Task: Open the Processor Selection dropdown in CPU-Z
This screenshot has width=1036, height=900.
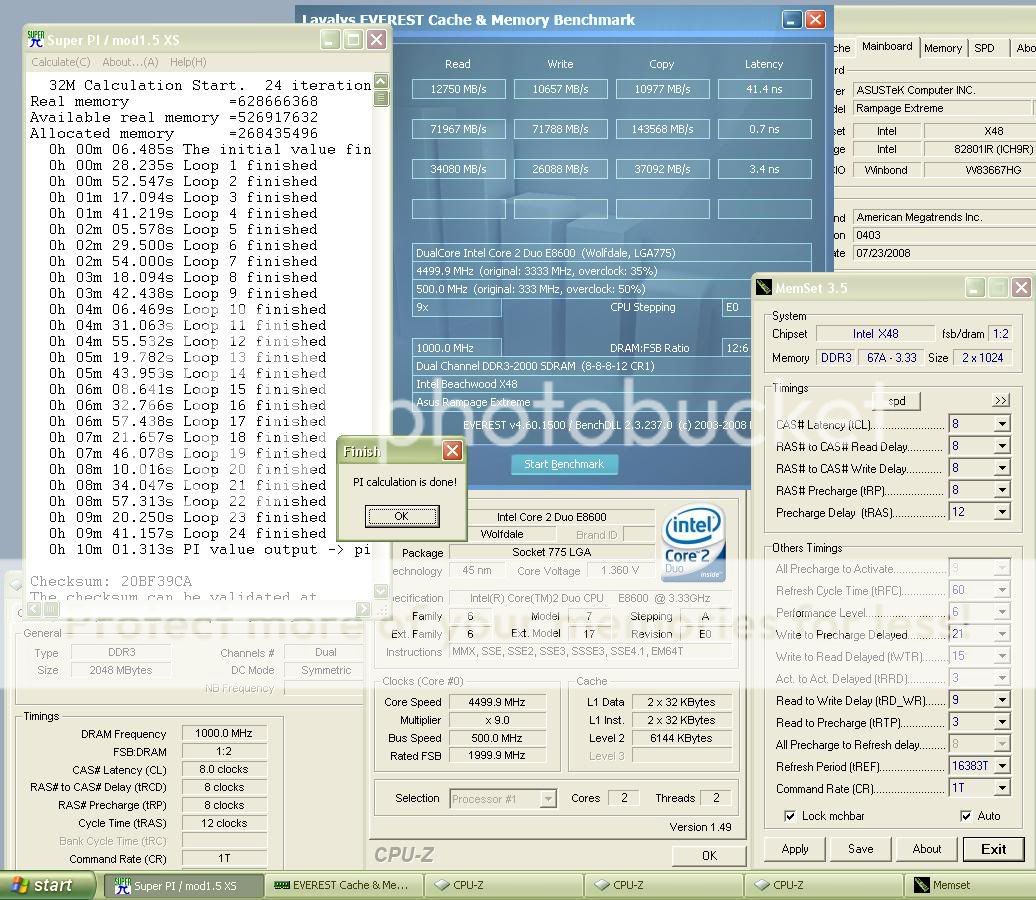Action: click(548, 799)
